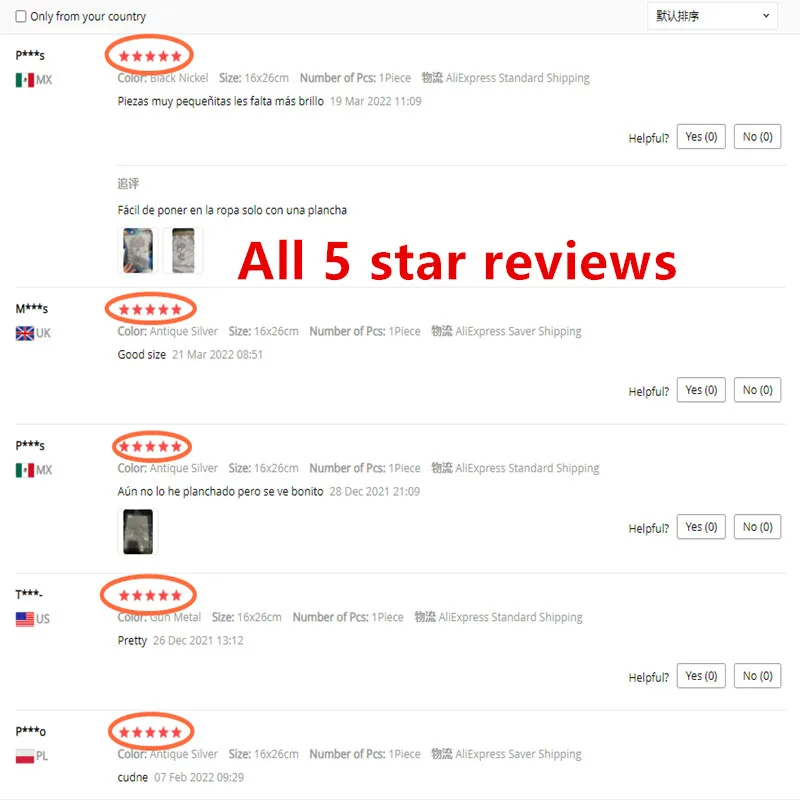800x800 pixels.
Task: Click the US flag beside T***-
Action: (25, 619)
